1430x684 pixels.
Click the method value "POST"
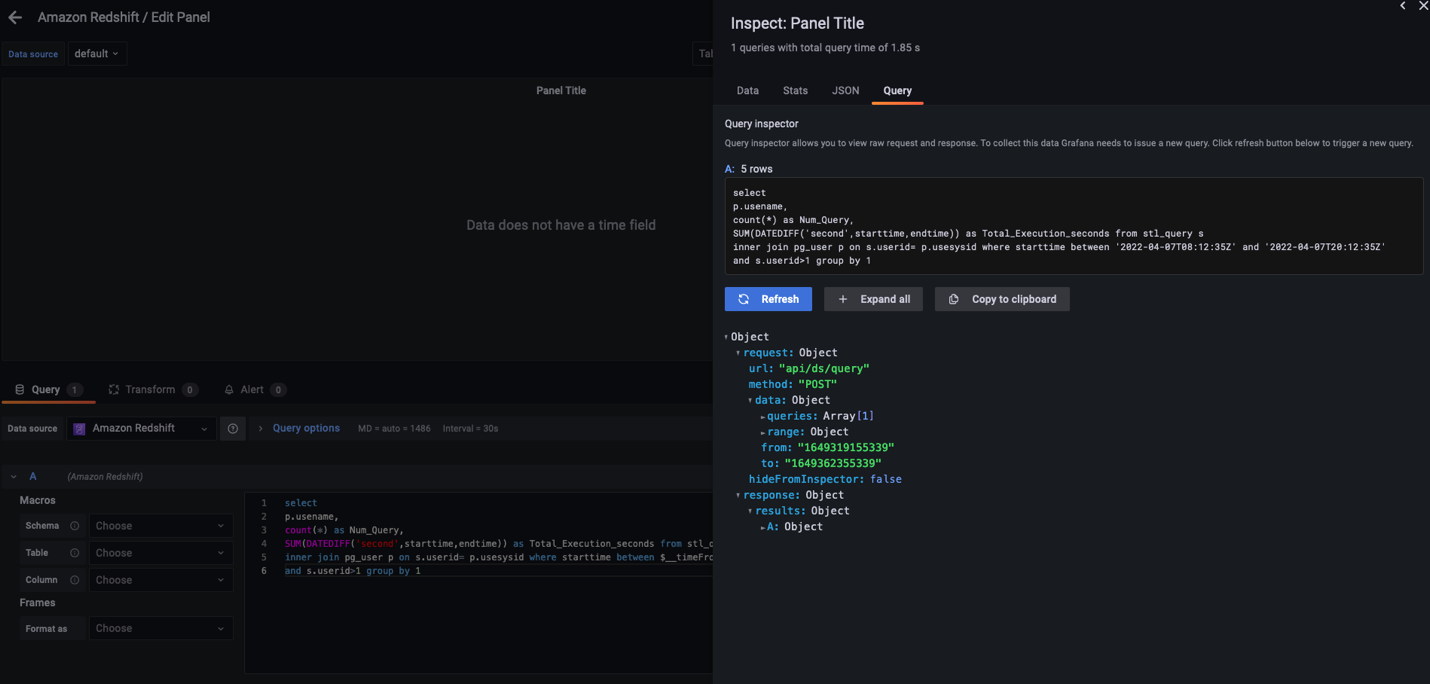817,385
